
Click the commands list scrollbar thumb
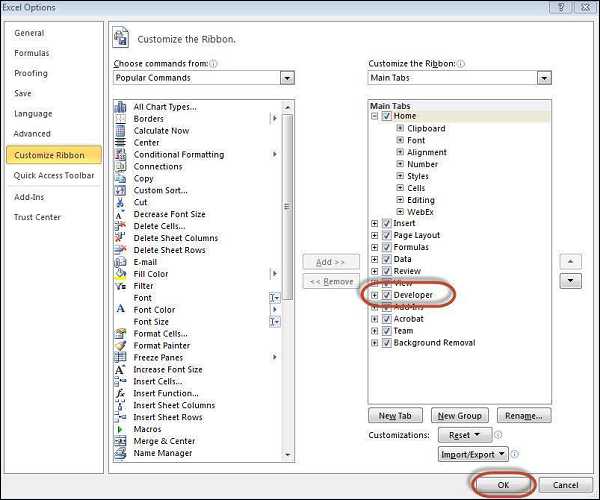pos(287,207)
